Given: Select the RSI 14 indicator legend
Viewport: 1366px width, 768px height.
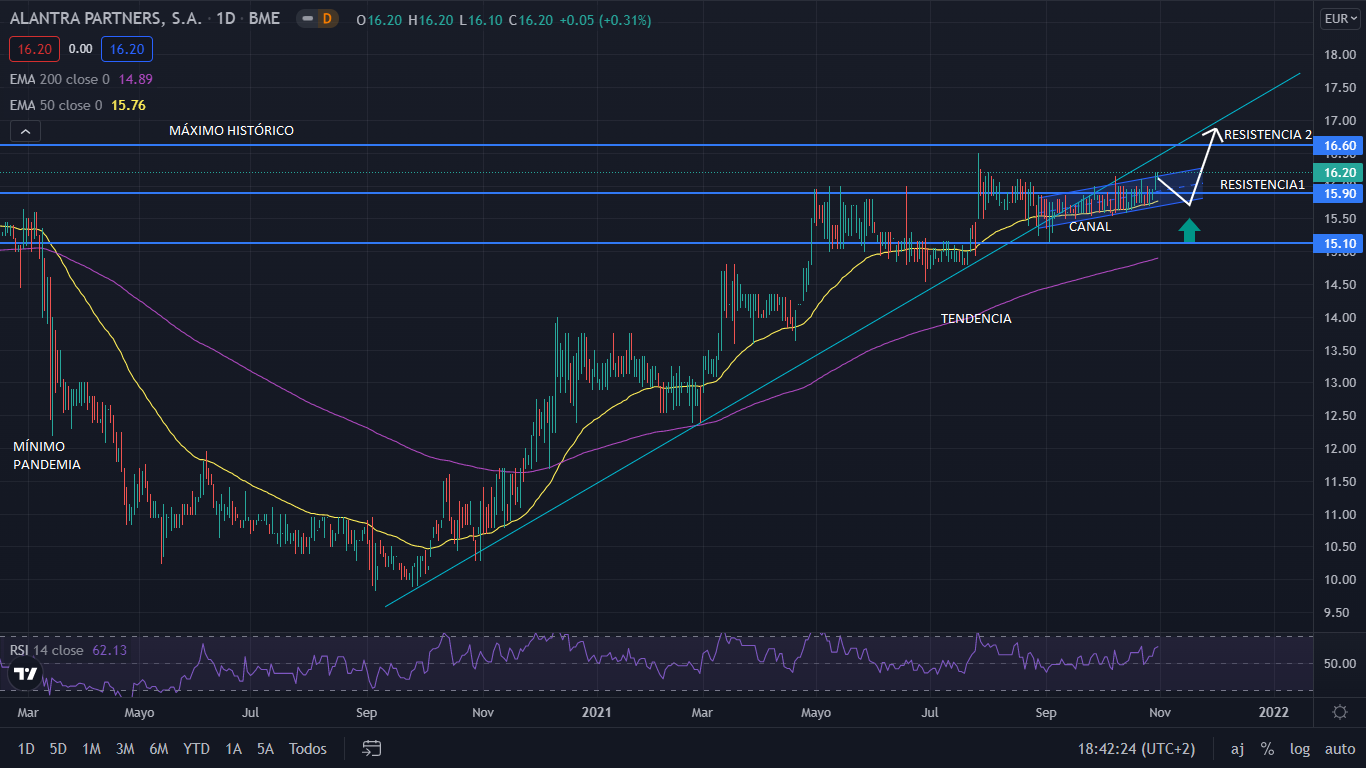Looking at the screenshot, I should pos(47,650).
